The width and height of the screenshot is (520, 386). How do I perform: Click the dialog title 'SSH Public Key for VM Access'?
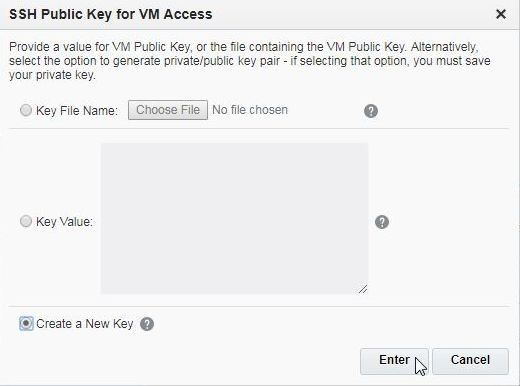[x=111, y=14]
